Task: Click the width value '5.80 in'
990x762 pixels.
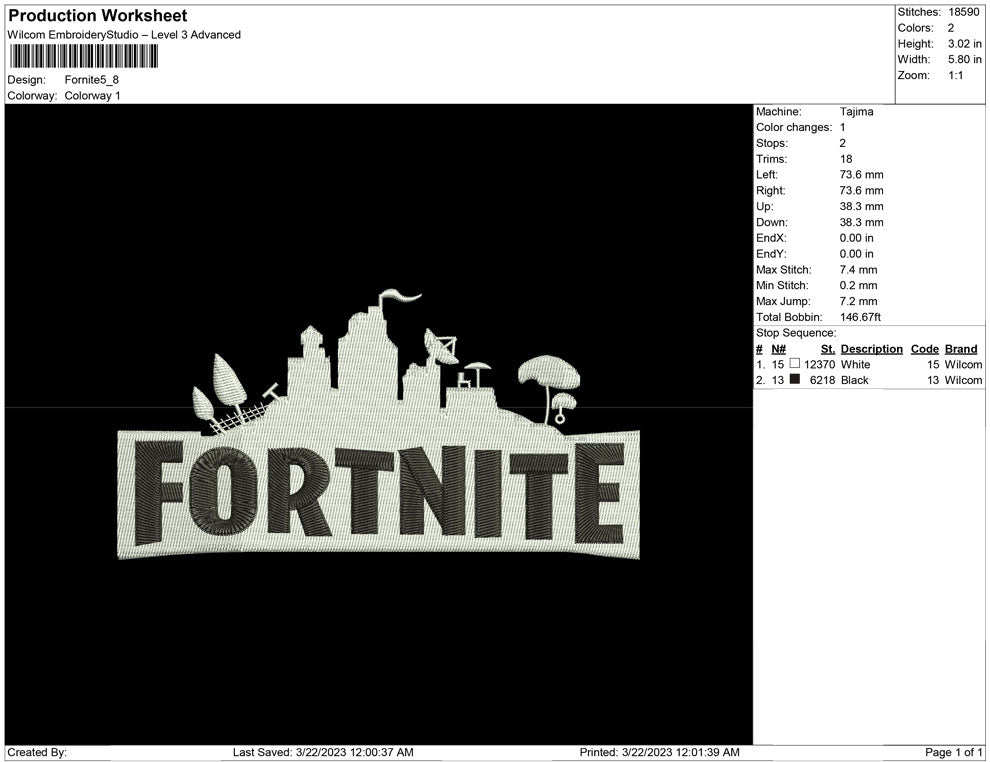Action: (x=965, y=59)
